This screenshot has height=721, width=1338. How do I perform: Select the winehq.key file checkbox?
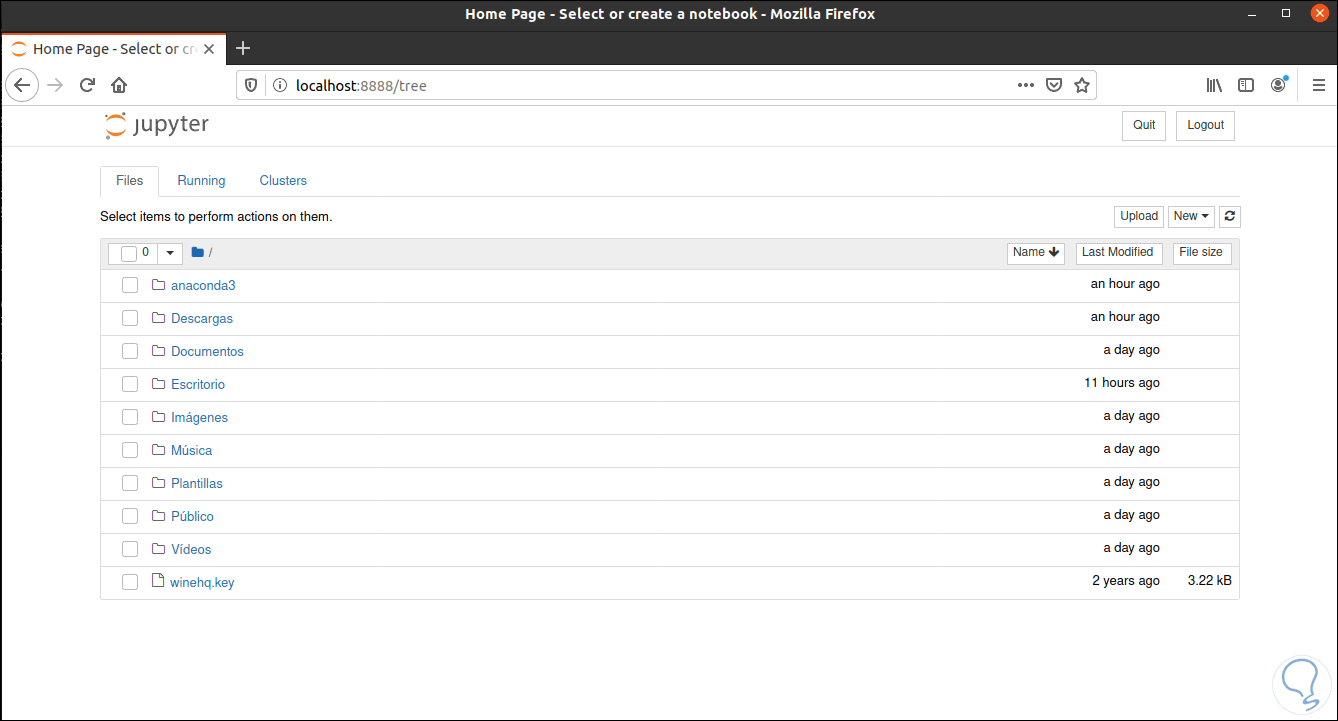tap(130, 582)
